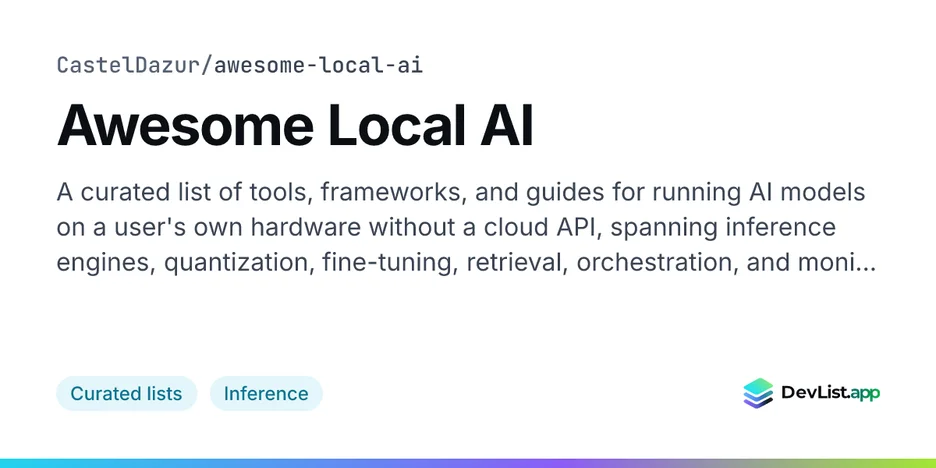Click the DevList.app brand text
The image size is (936, 468).
(830, 393)
